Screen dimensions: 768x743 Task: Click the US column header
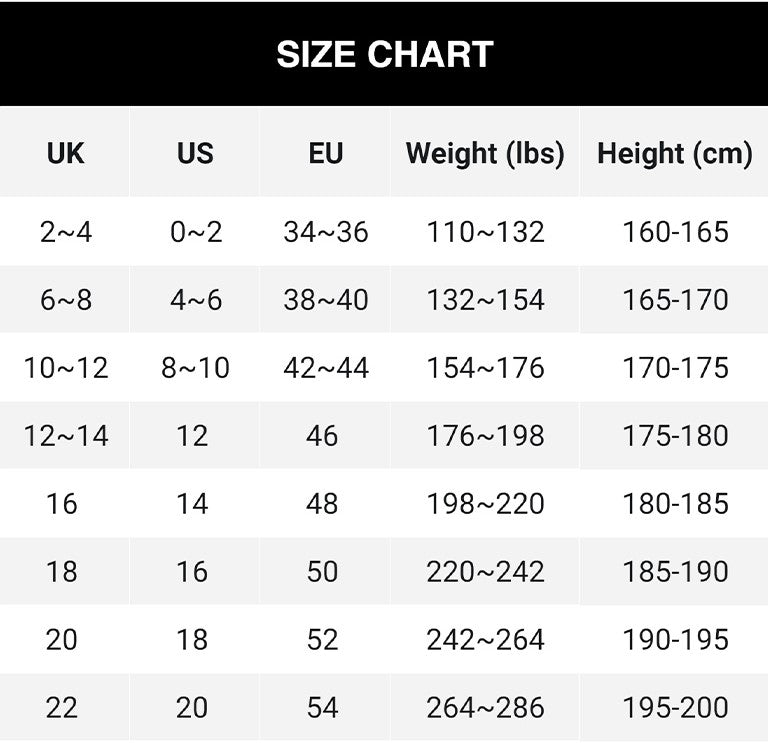pyautogui.click(x=195, y=153)
